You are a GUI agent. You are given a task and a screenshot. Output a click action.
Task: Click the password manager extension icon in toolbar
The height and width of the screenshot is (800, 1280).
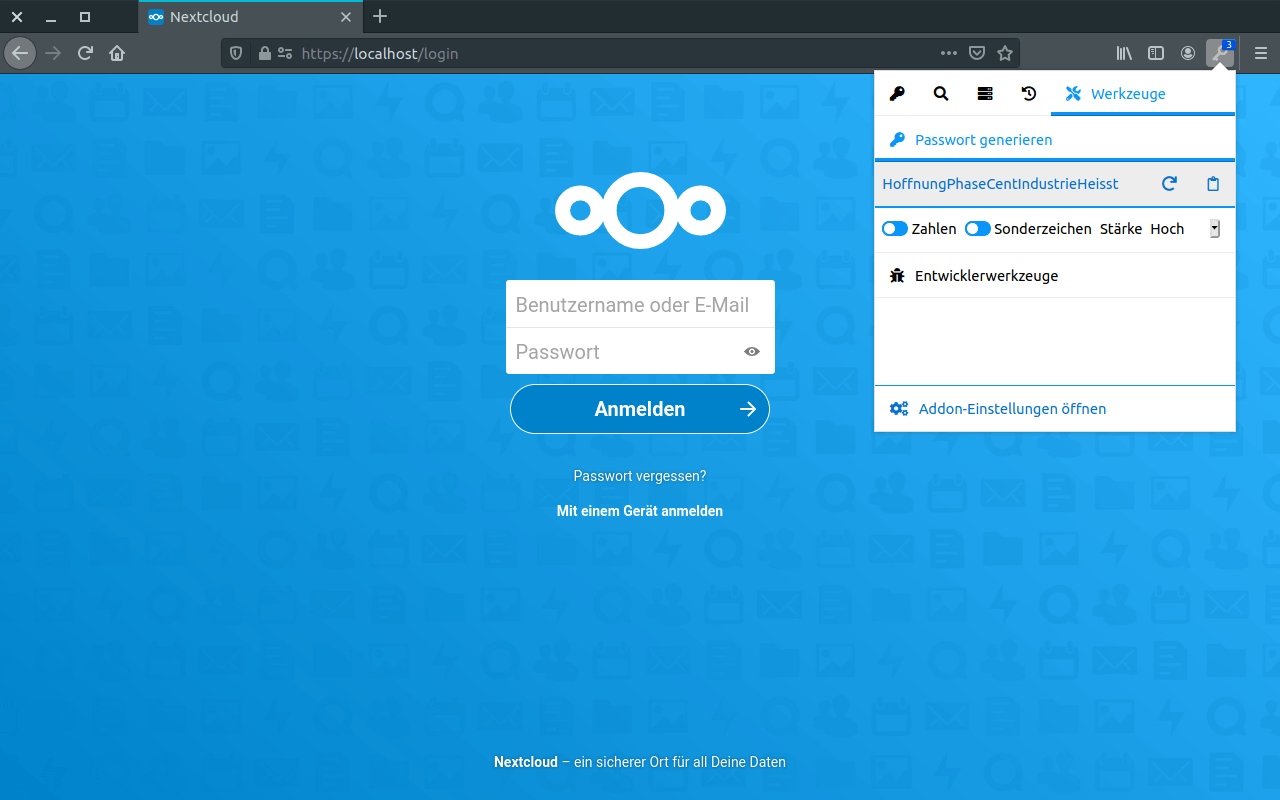pos(1220,53)
